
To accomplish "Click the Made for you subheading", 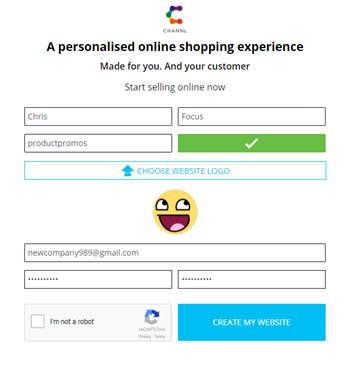I will click(175, 66).
